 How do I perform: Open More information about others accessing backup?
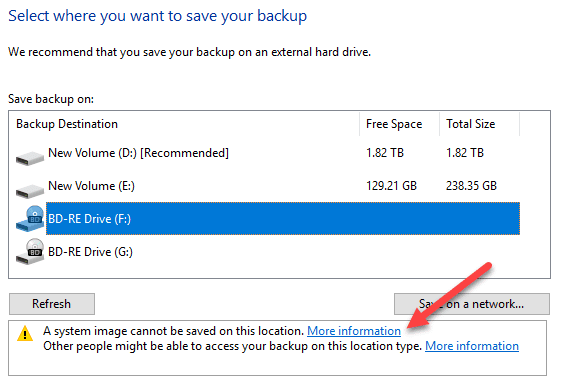472,346
